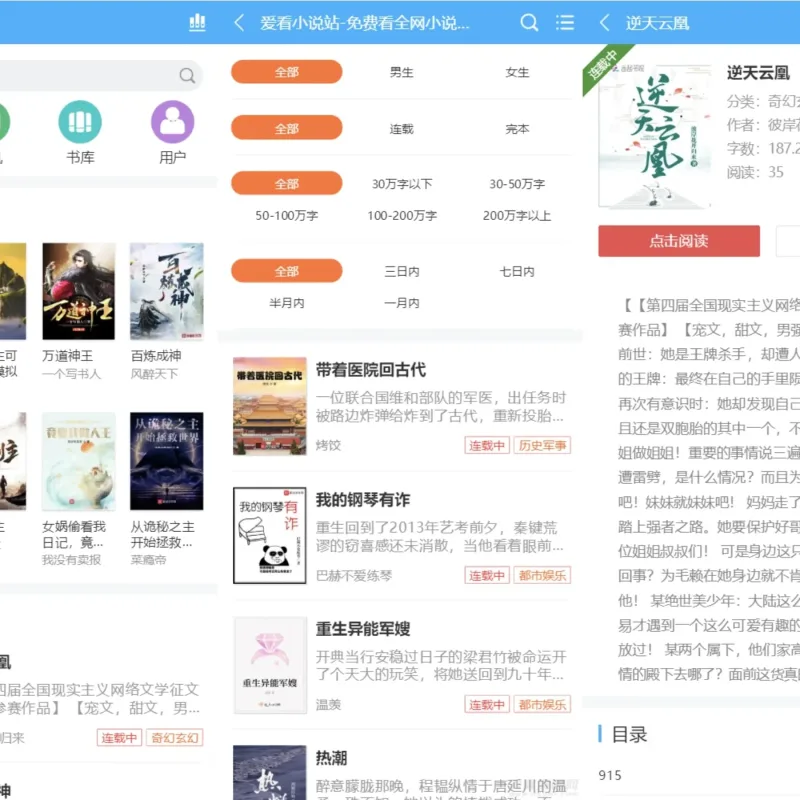
Task: Filter by 女生
Action: click(x=517, y=72)
